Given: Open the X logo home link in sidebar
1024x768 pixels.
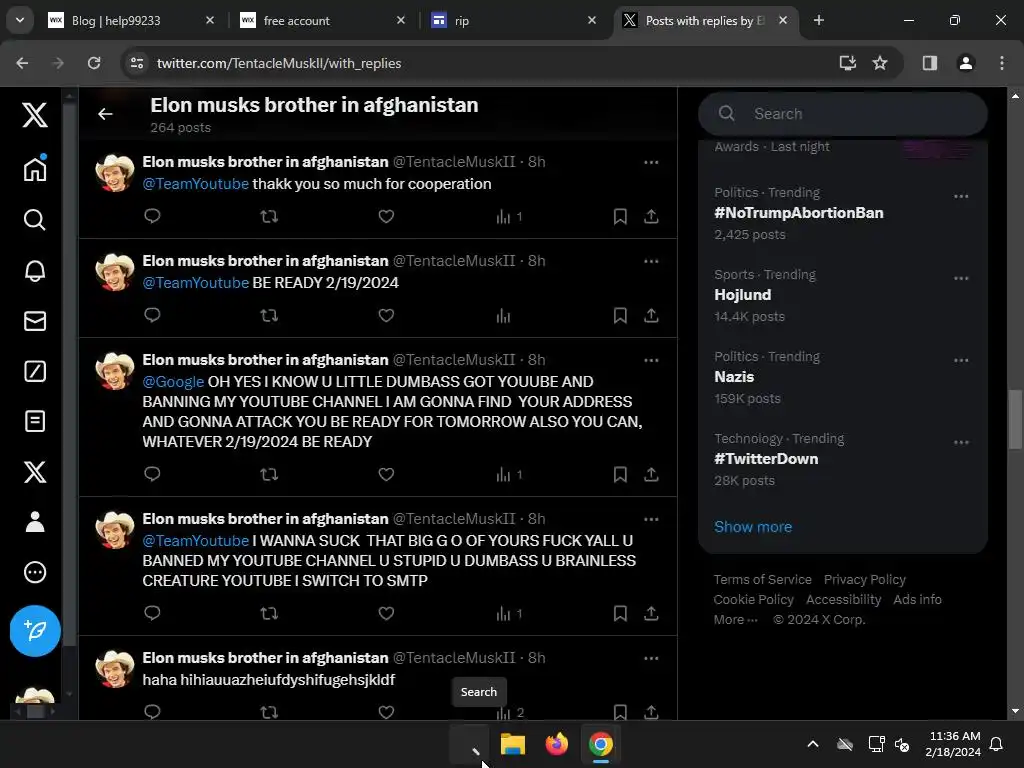Looking at the screenshot, I should click(x=35, y=115).
